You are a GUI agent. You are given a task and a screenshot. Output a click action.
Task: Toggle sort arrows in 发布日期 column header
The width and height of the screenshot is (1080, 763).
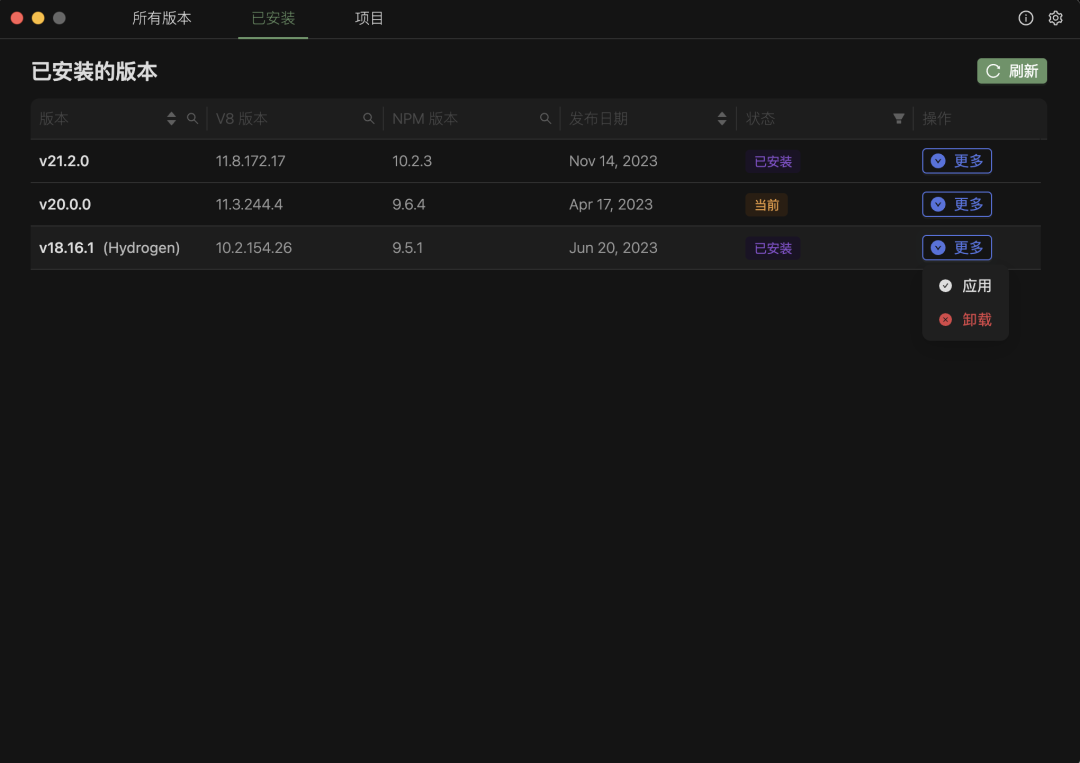click(x=722, y=119)
